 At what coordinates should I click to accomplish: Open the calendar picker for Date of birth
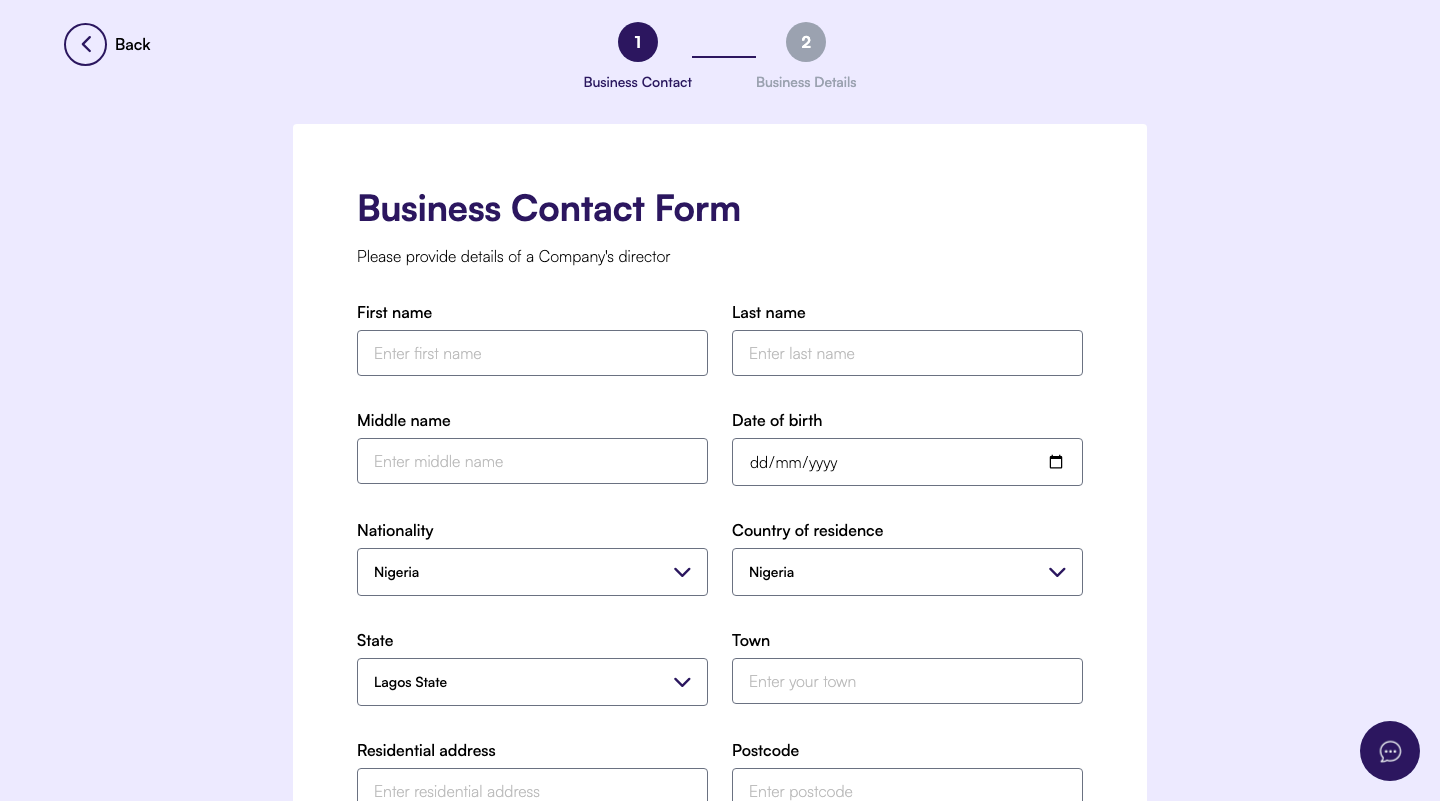[1057, 462]
